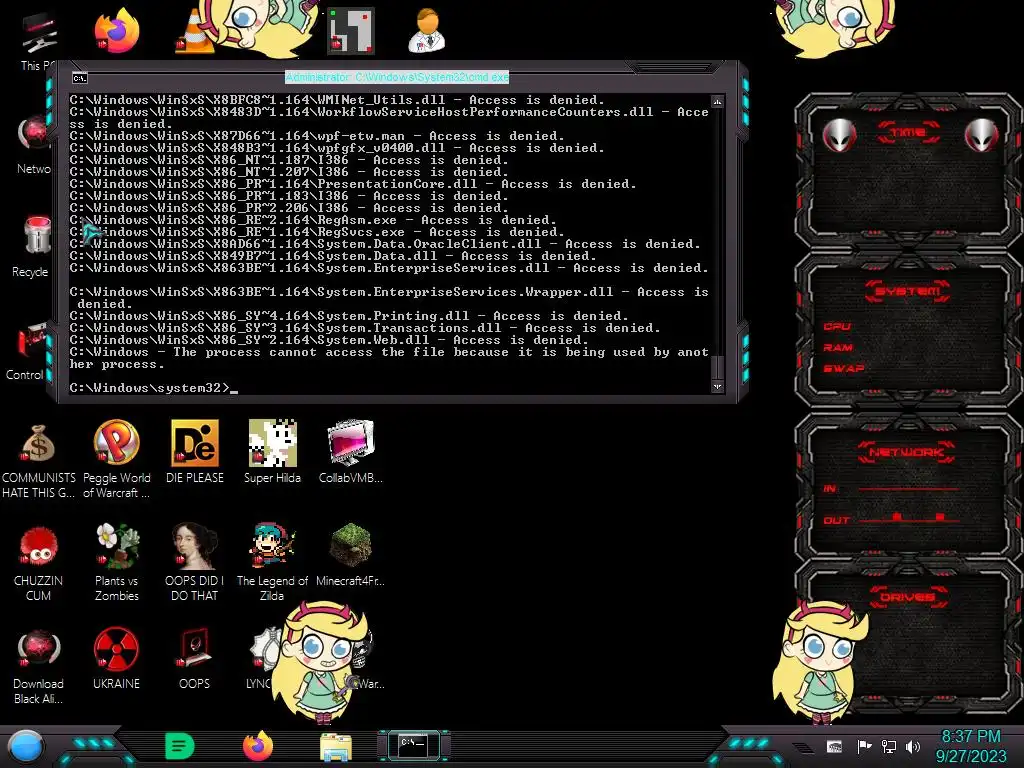Open the VLC traffic cone shortcut

(195, 31)
